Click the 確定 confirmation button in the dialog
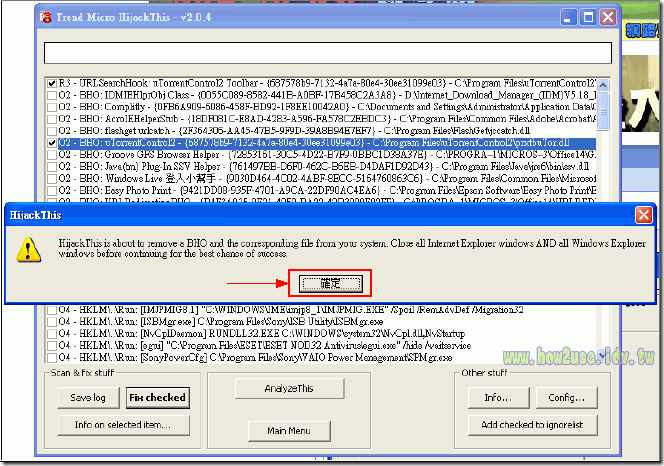Screen dimensions: 664x466 (330, 284)
